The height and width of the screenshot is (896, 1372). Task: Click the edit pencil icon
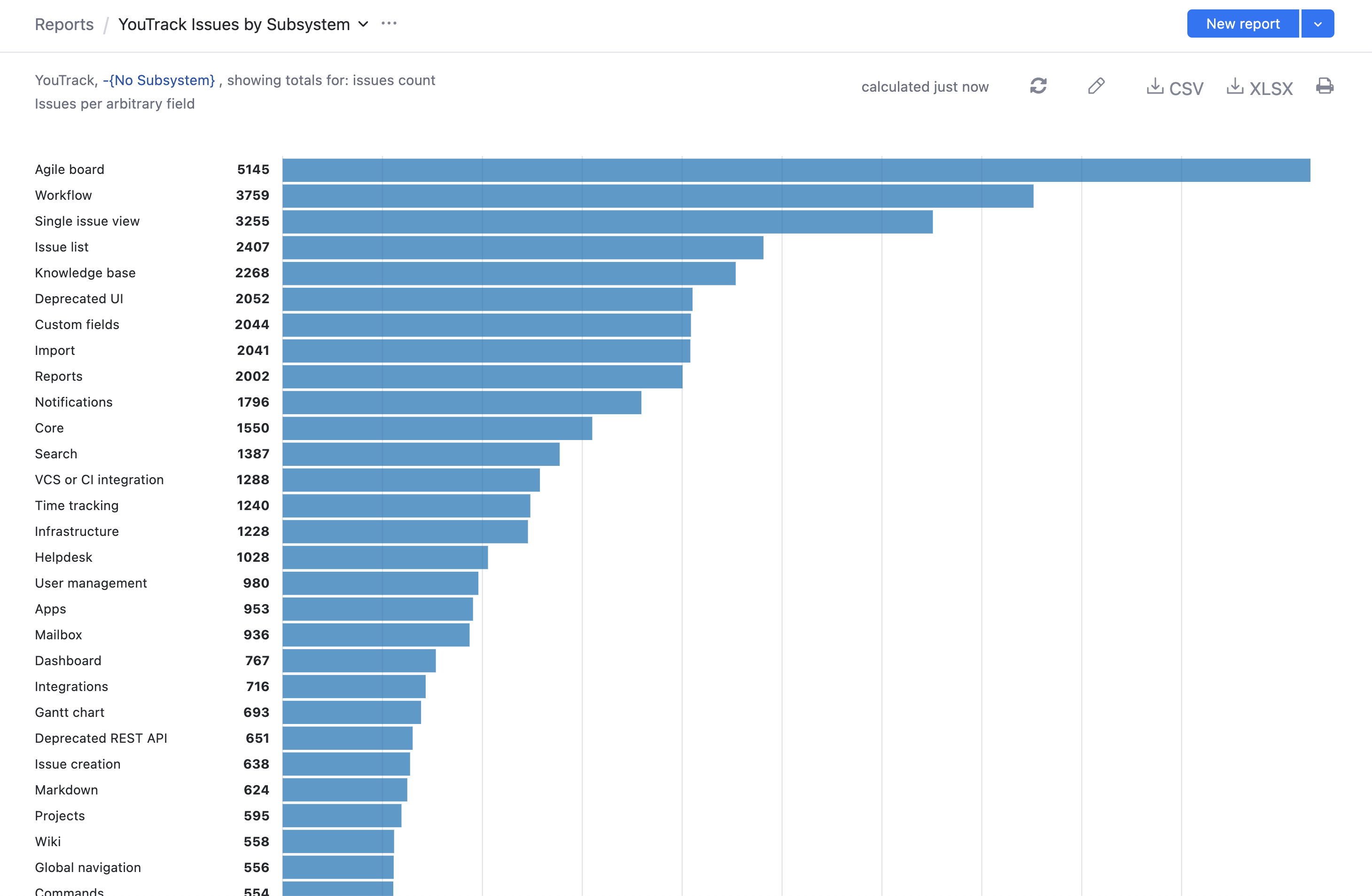(x=1097, y=85)
